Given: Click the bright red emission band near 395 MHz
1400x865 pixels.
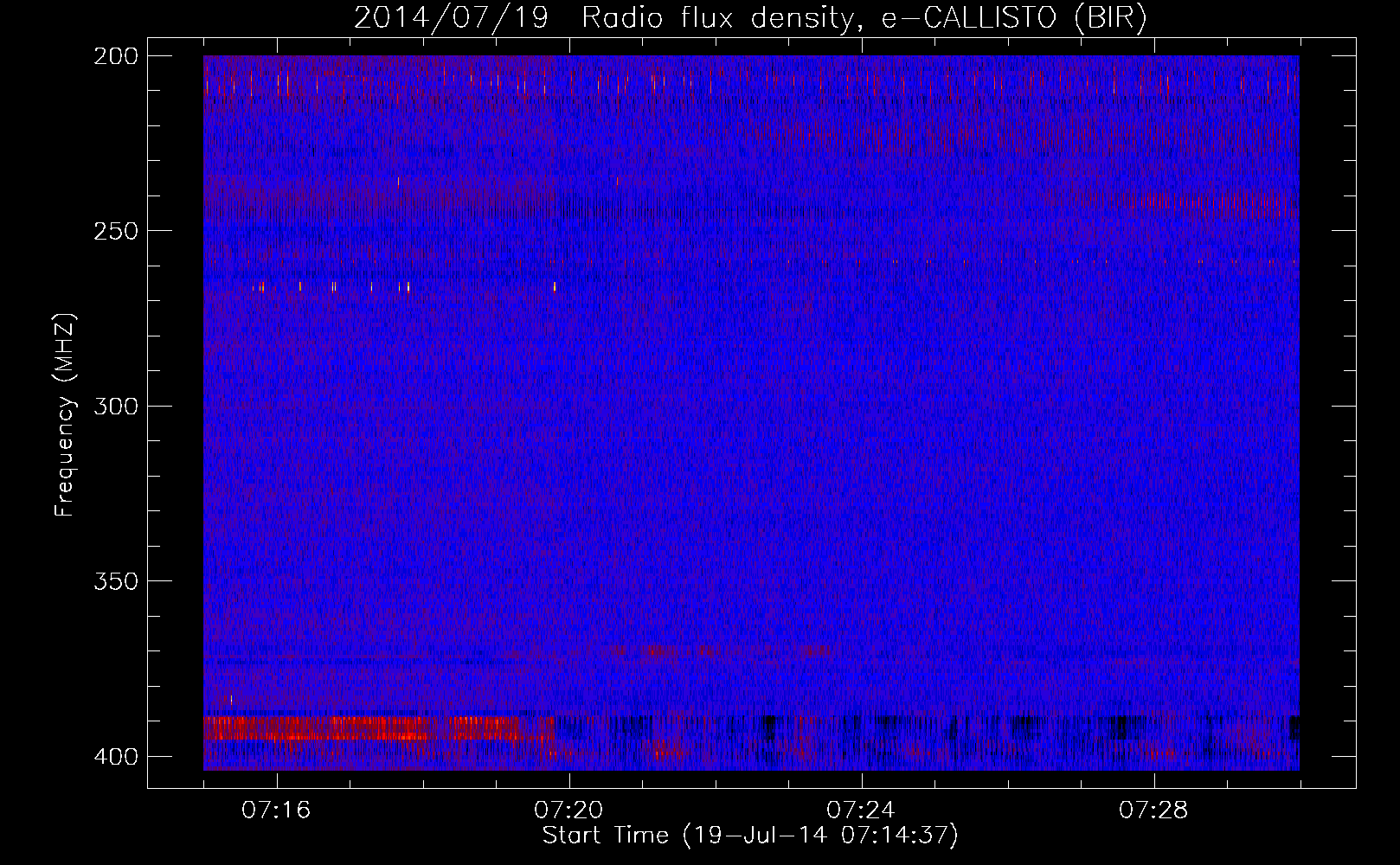Looking at the screenshot, I should (363, 728).
